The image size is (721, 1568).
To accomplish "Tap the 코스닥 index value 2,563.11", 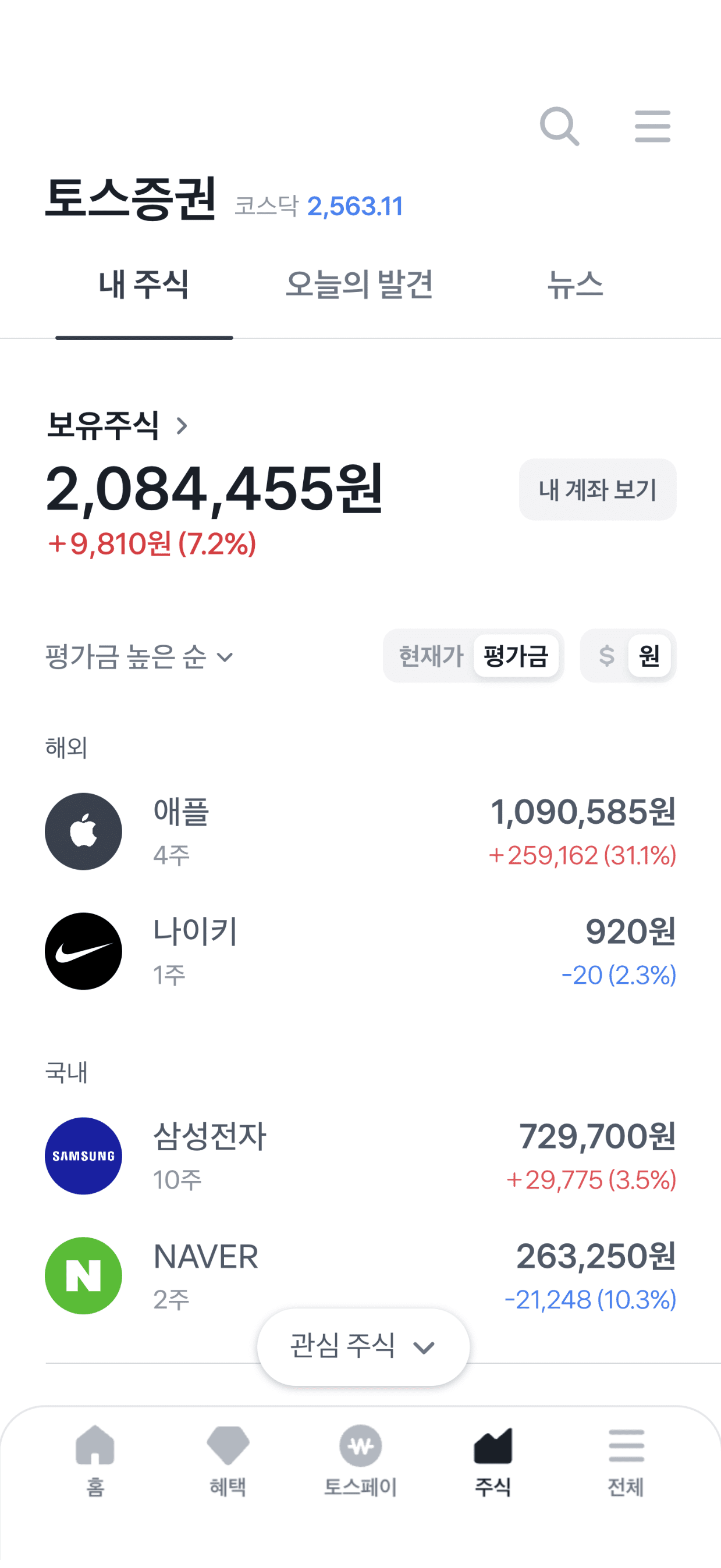I will point(354,207).
